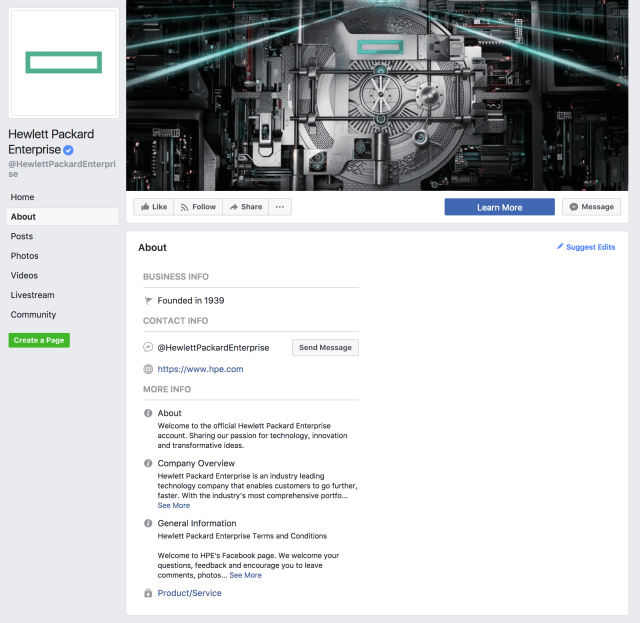Click the category icon beside Product/Service

[148, 593]
